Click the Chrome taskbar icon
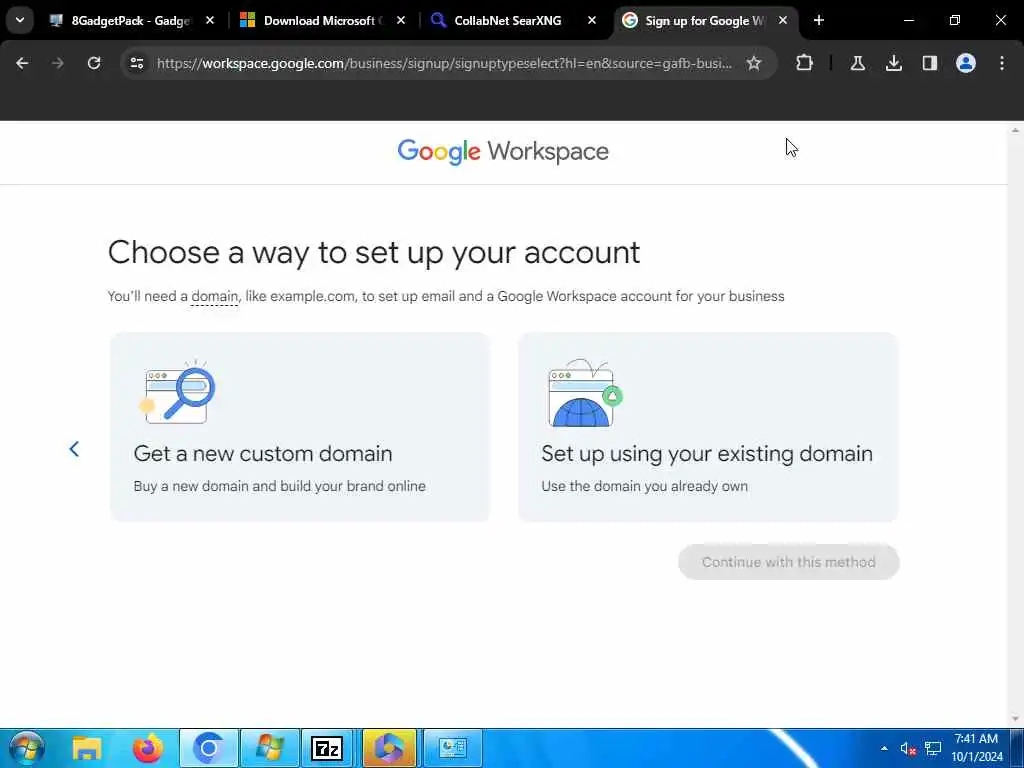The width and height of the screenshot is (1024, 768). pos(208,748)
